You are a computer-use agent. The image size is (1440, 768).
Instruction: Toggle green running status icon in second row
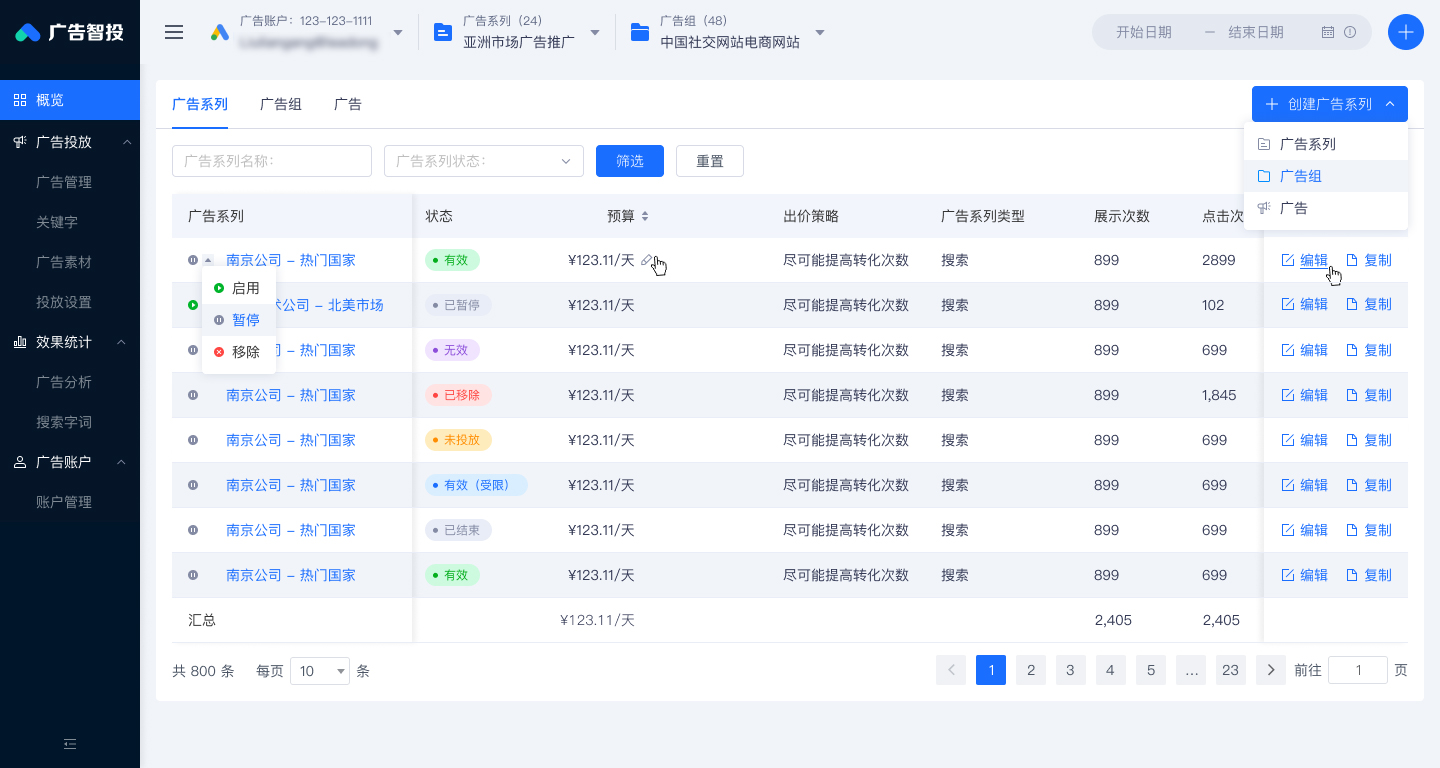click(193, 305)
